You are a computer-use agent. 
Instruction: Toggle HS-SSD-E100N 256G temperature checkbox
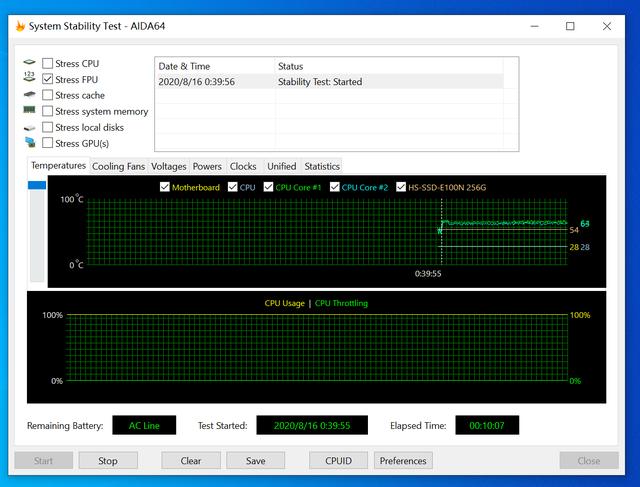[401, 187]
